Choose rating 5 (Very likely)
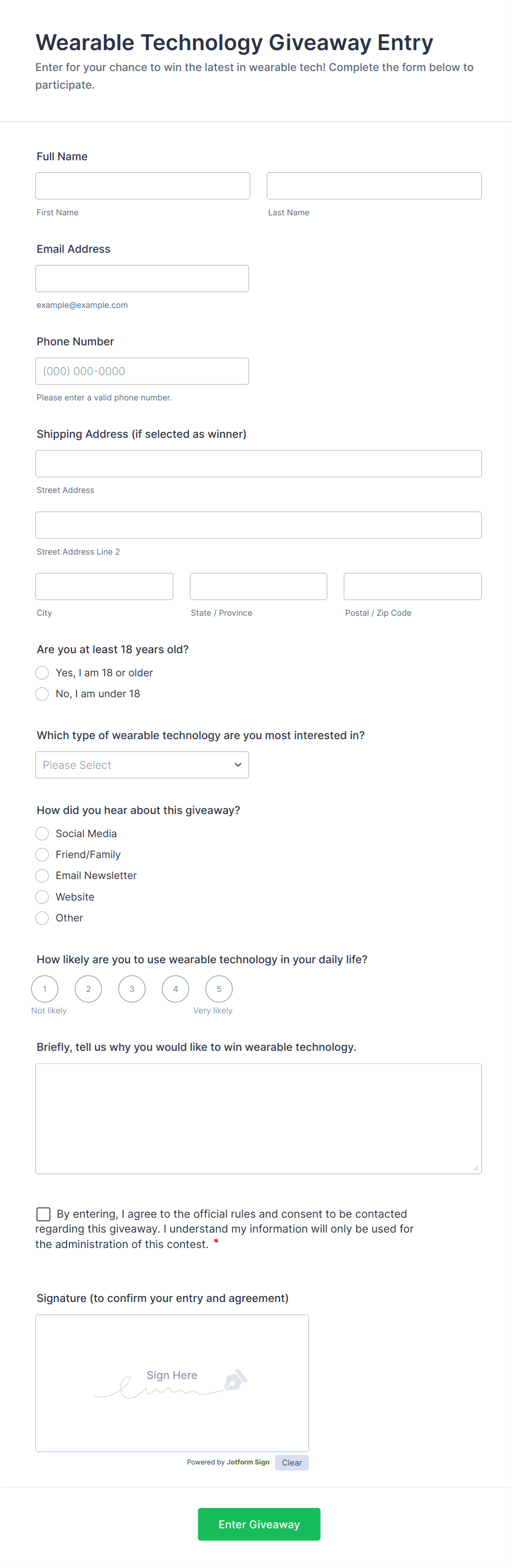 (219, 989)
